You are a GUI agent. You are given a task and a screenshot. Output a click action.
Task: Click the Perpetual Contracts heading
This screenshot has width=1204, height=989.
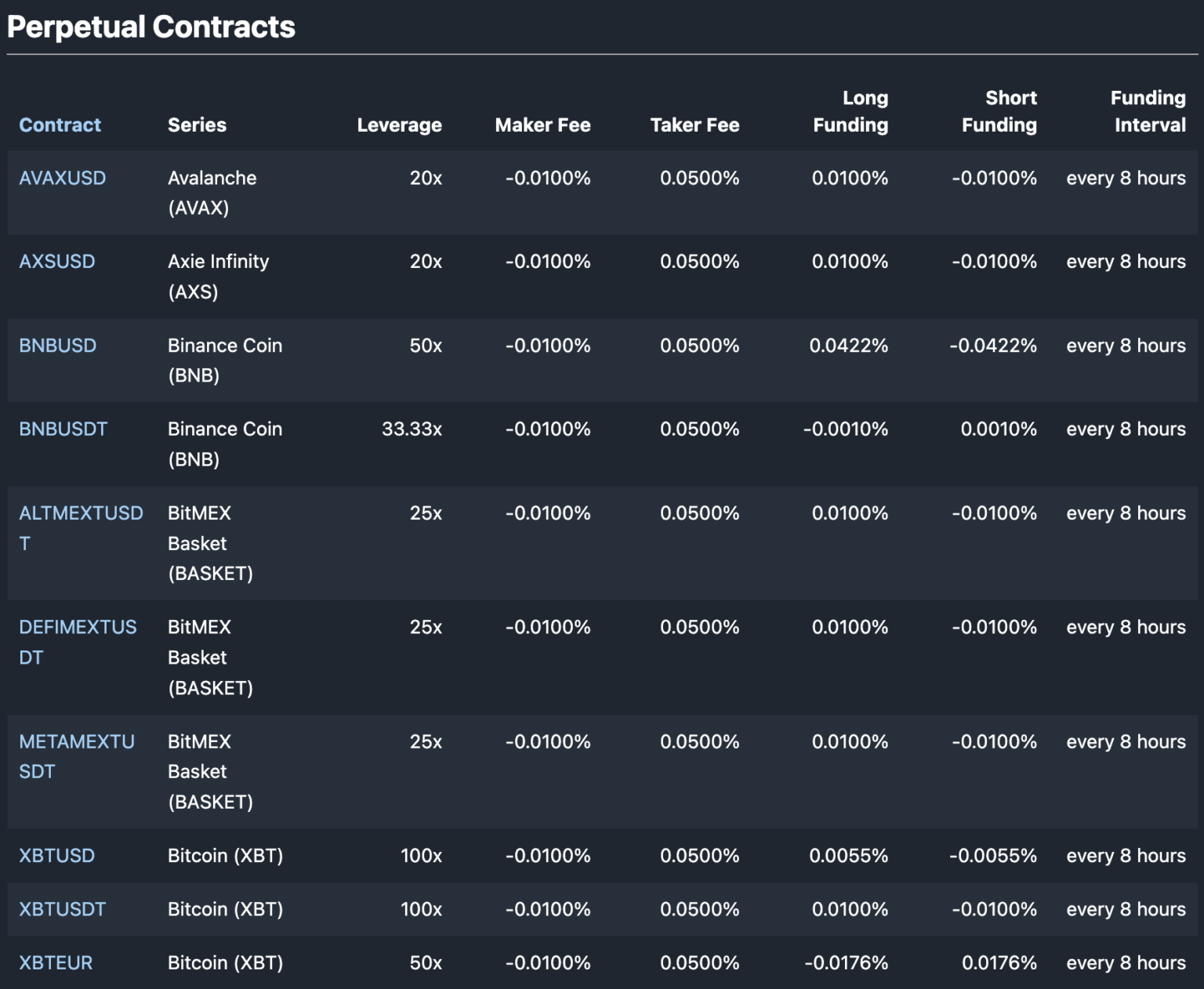tap(150, 27)
